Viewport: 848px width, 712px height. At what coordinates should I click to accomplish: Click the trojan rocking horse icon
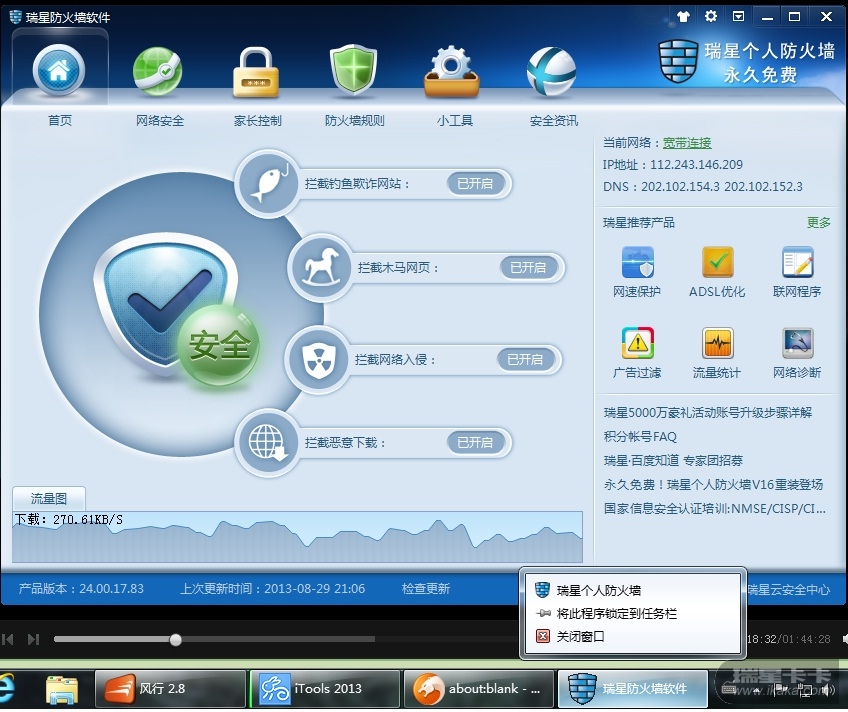321,267
